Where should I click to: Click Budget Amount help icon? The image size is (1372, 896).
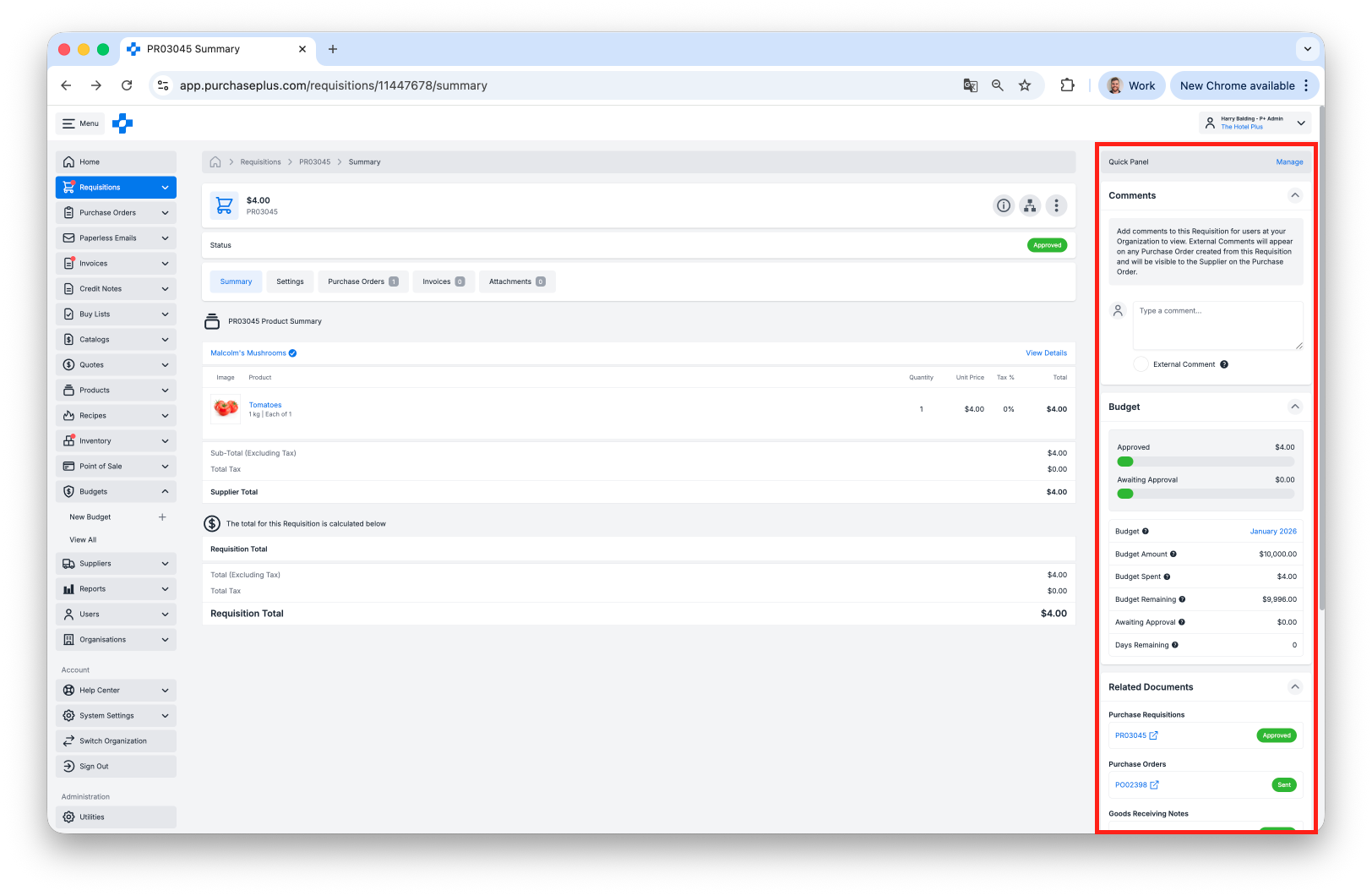point(1173,555)
